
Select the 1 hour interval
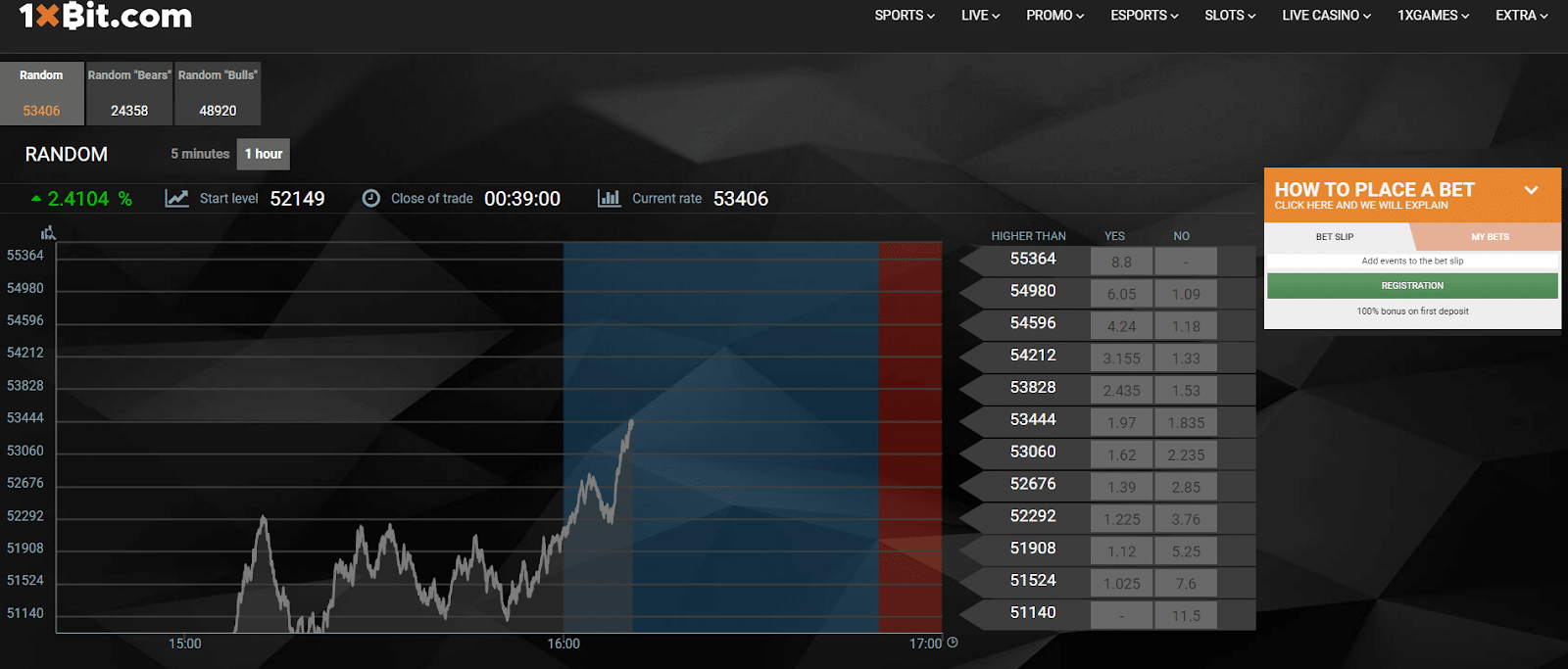click(x=264, y=154)
